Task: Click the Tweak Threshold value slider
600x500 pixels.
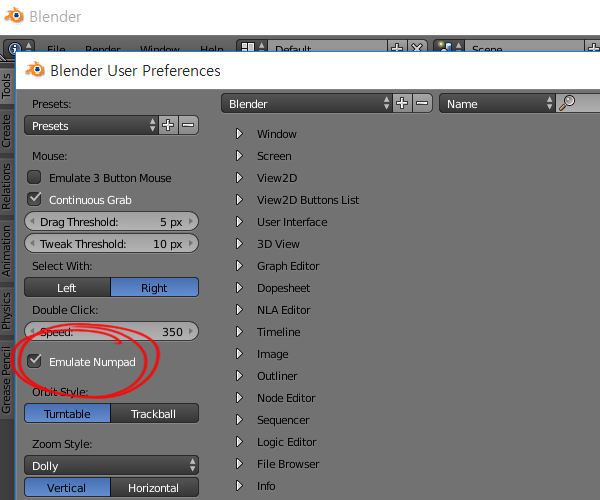Action: 111,243
